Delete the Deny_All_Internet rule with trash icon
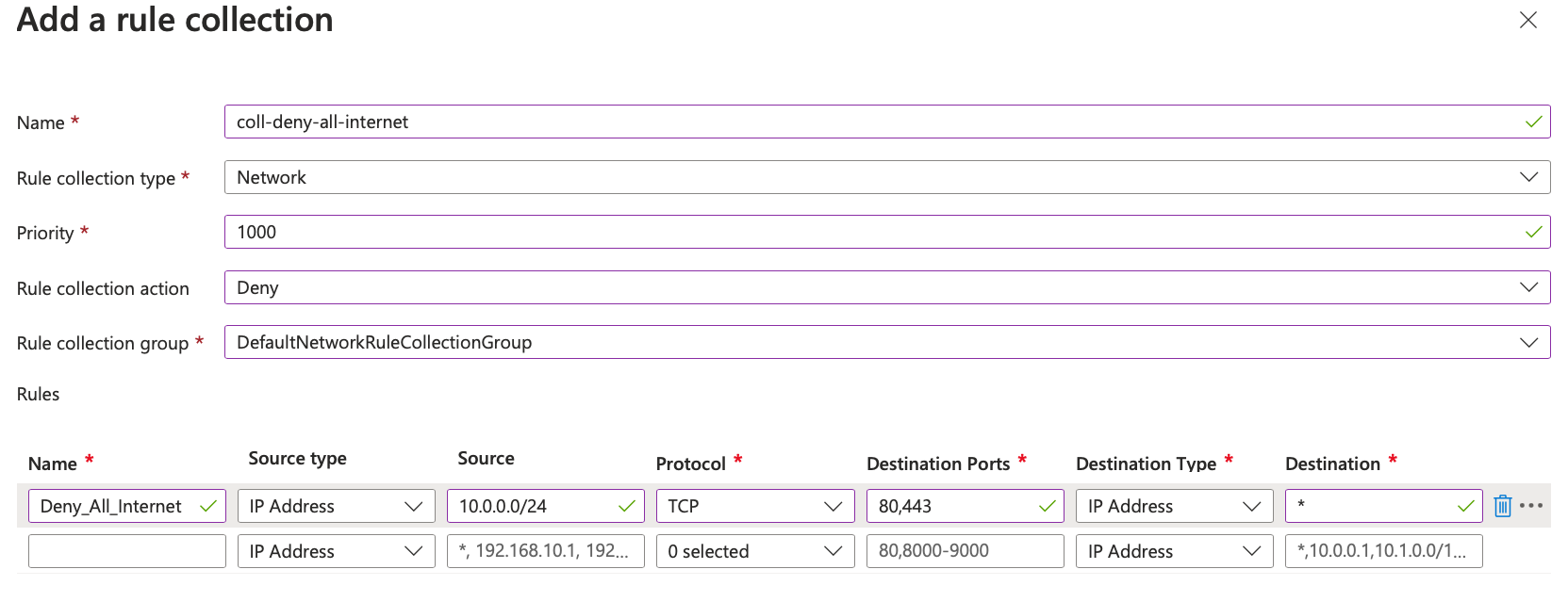 (x=1502, y=506)
